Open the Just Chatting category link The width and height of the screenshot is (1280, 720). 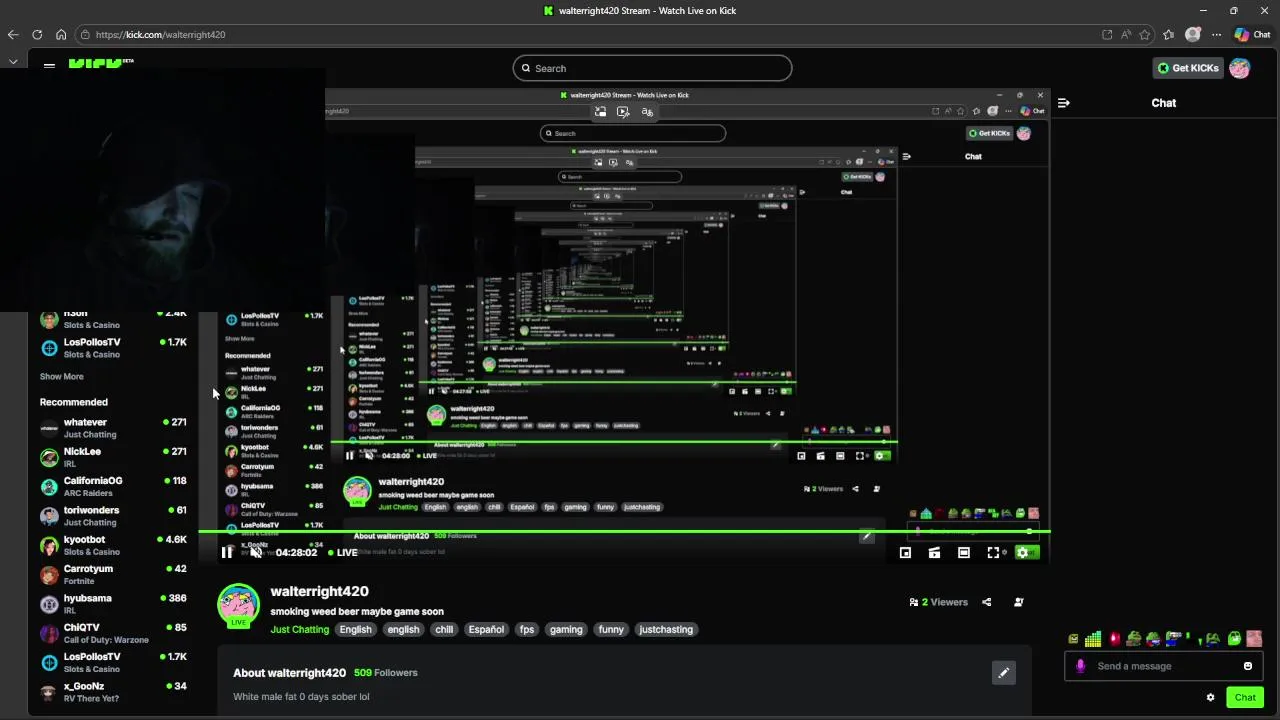point(299,629)
